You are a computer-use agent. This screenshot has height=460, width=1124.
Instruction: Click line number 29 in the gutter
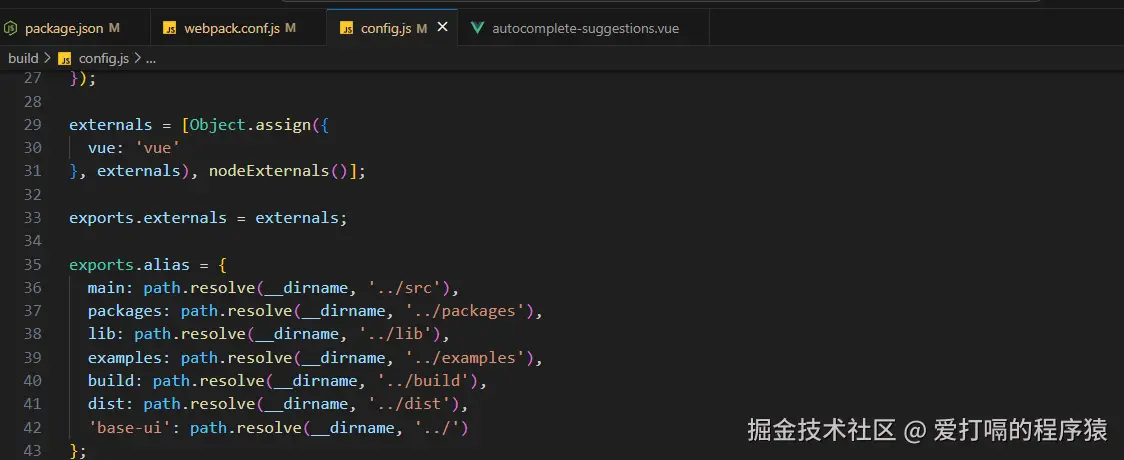point(32,125)
